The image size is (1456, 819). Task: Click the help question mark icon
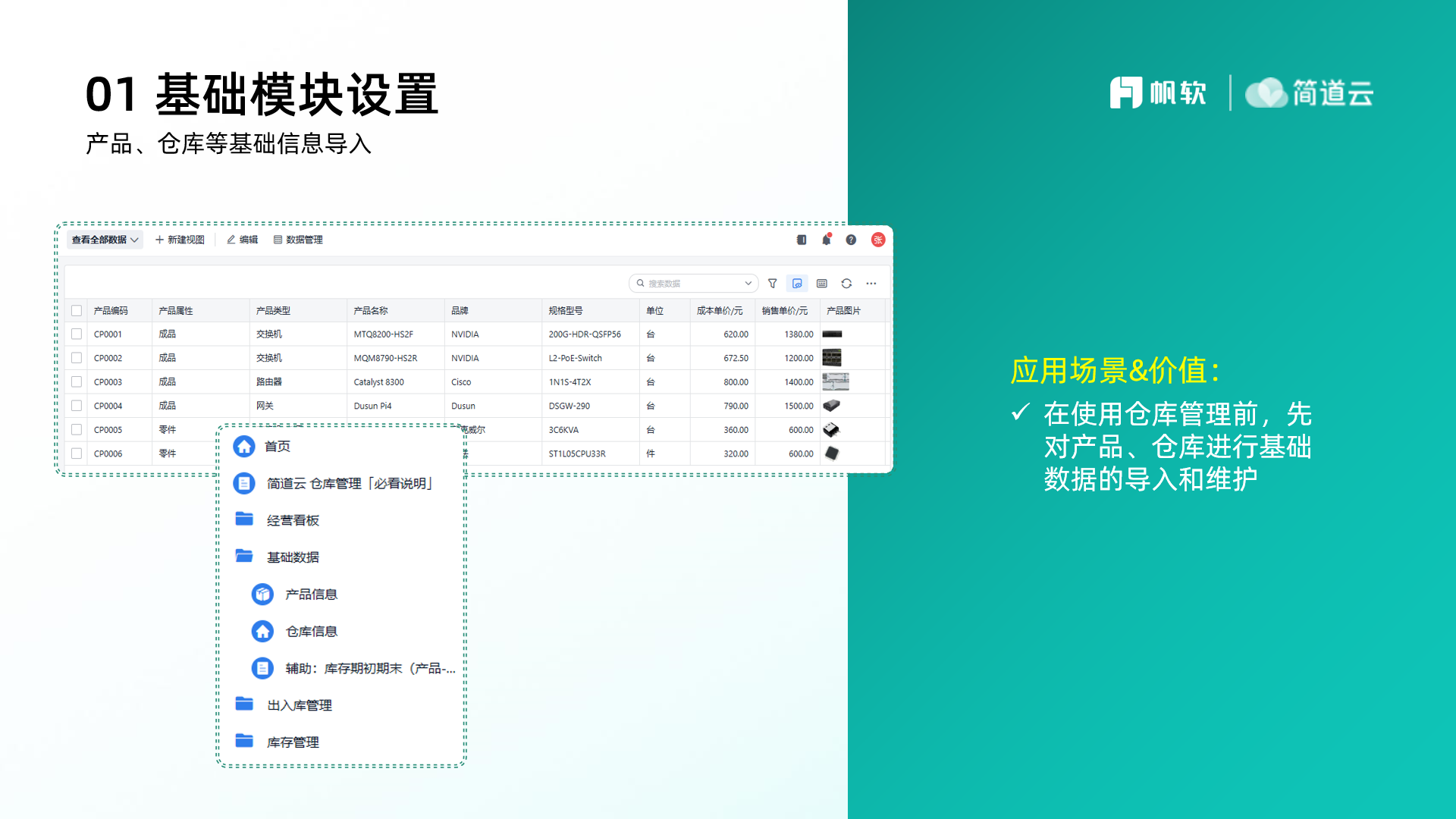(x=851, y=240)
